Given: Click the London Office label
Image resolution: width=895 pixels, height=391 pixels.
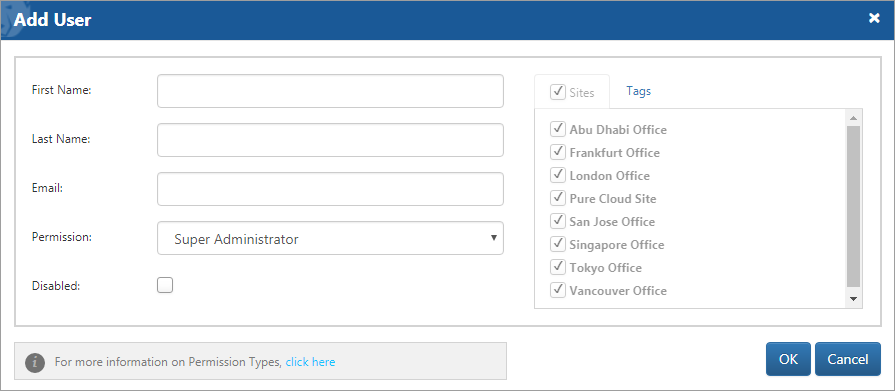Looking at the screenshot, I should 610,176.
